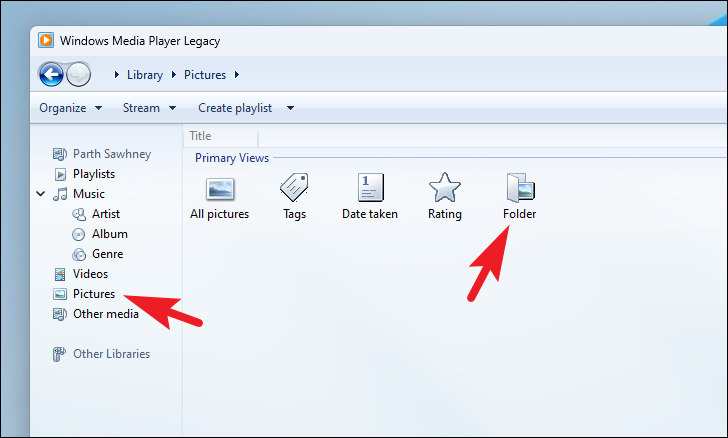This screenshot has width=728, height=438.
Task: Select Other Libraries in navigation pane
Action: click(111, 354)
